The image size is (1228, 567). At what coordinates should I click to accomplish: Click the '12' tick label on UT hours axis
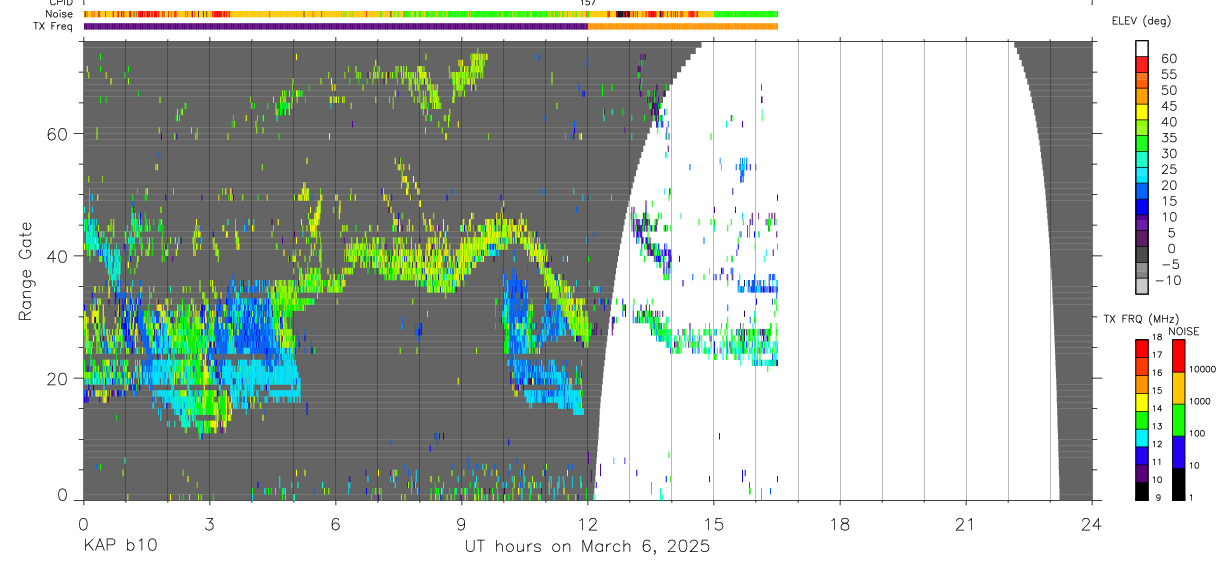pos(587,523)
